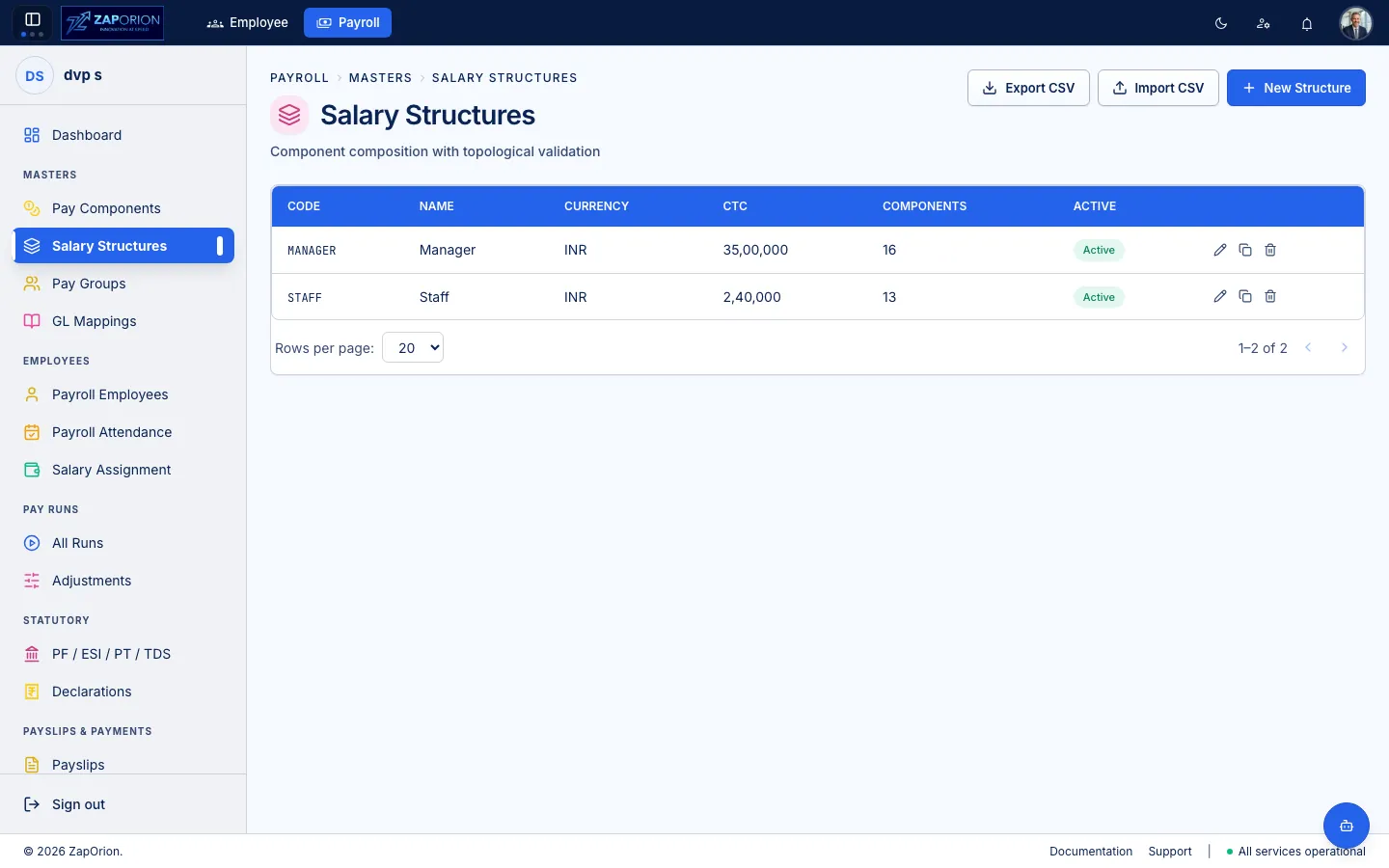Click the 35,00,000 CTC value
Image resolution: width=1389 pixels, height=868 pixels.
(x=755, y=250)
